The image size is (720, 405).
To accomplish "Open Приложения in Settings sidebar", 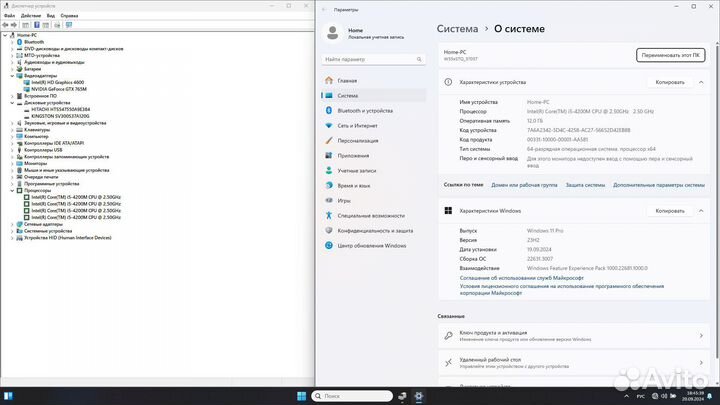I will (x=373, y=156).
